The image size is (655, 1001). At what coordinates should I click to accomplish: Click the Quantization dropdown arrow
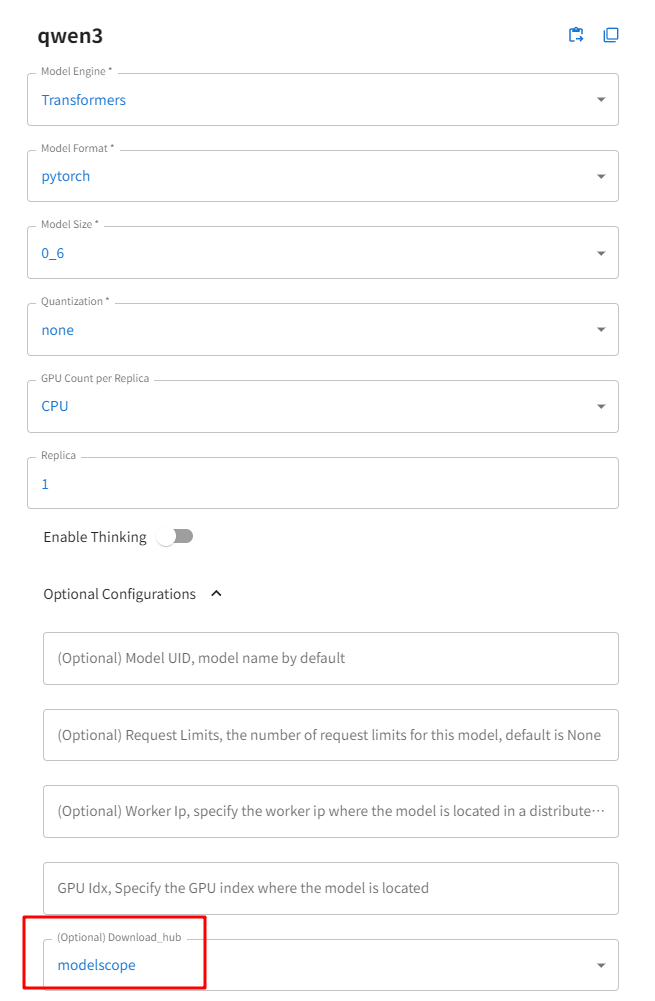600,330
